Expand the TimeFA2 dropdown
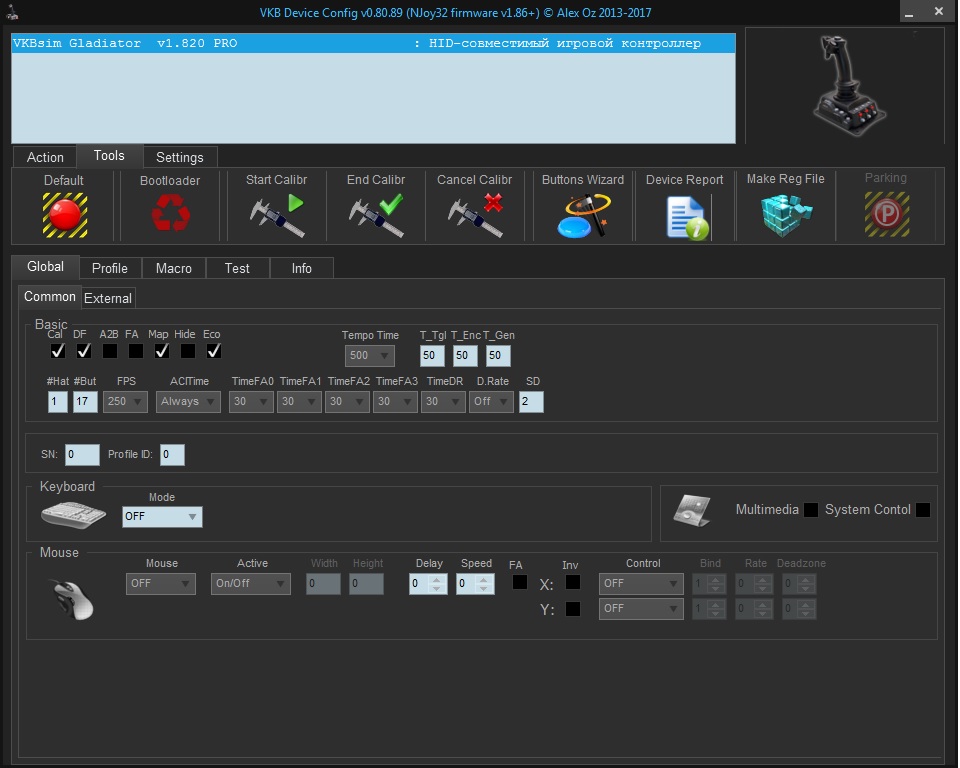This screenshot has height=768, width=960. pyautogui.click(x=347, y=402)
